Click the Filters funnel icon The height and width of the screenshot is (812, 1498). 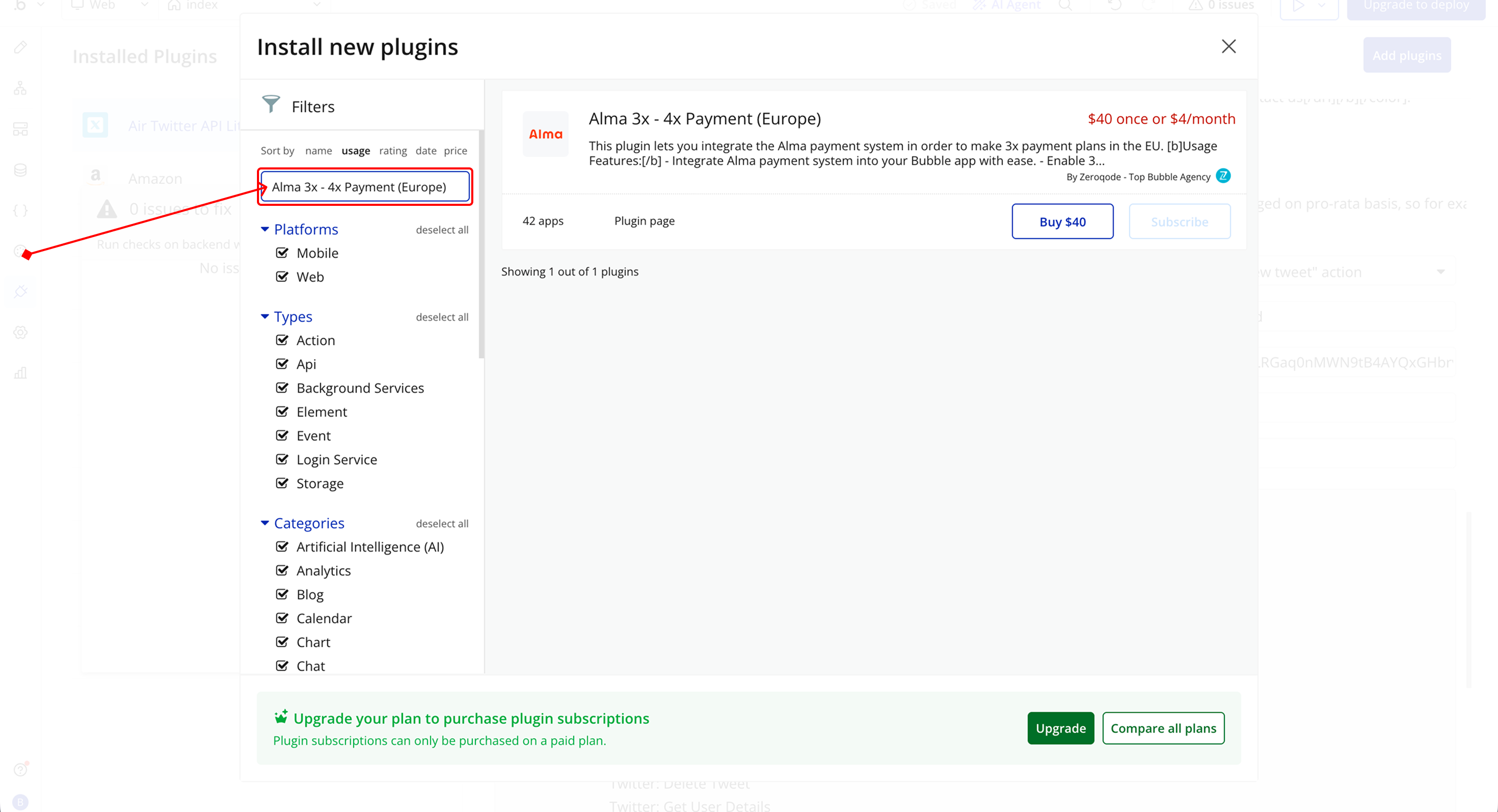tap(271, 104)
